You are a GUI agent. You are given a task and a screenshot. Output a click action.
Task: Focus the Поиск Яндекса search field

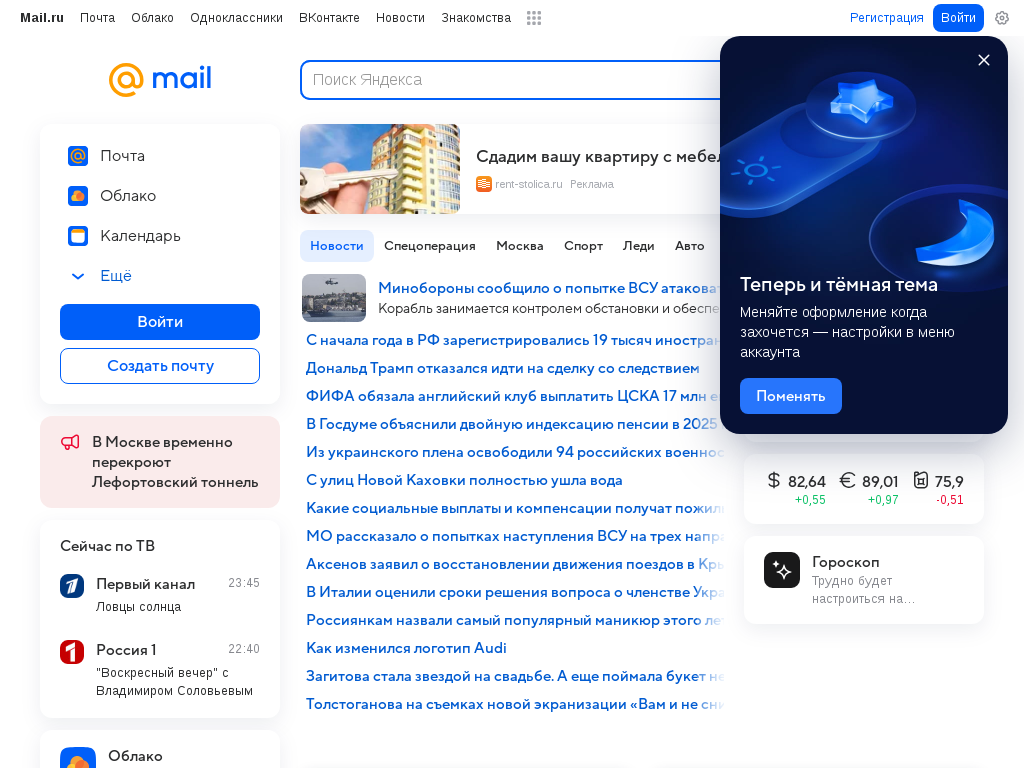511,80
